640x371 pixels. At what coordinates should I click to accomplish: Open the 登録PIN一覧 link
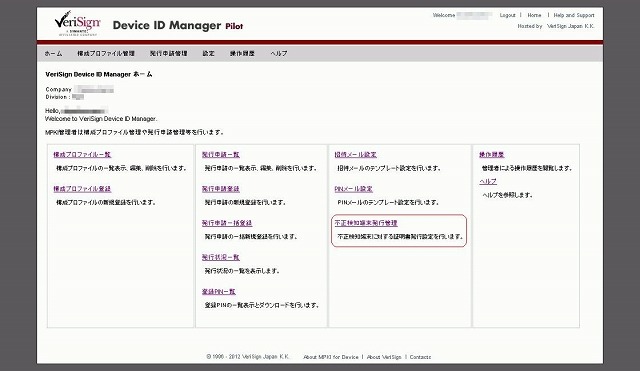[x=219, y=292]
